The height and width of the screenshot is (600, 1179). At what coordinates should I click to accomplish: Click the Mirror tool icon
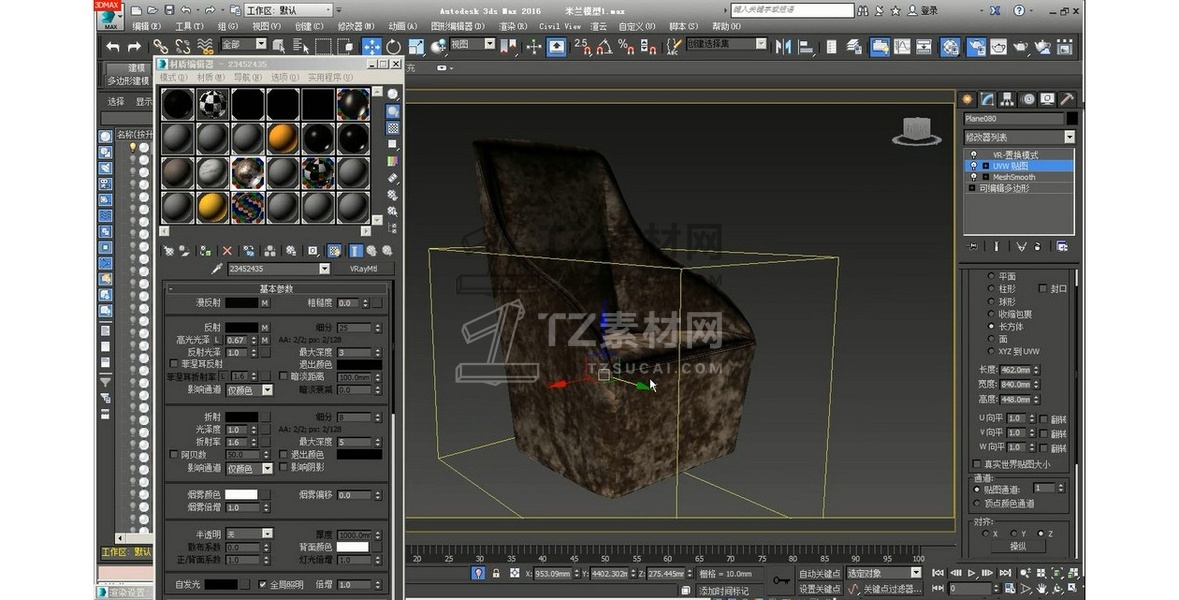point(782,47)
